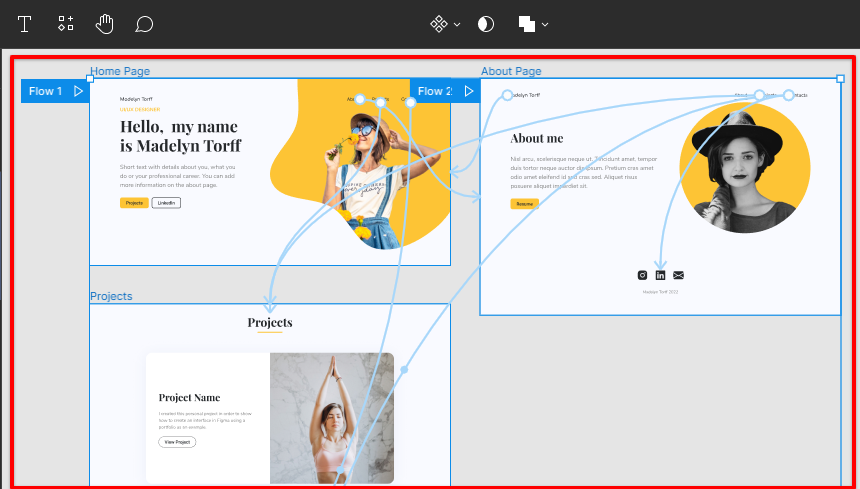This screenshot has width=860, height=489.
Task: Click the Instagram icon on About Page
Action: [x=642, y=275]
